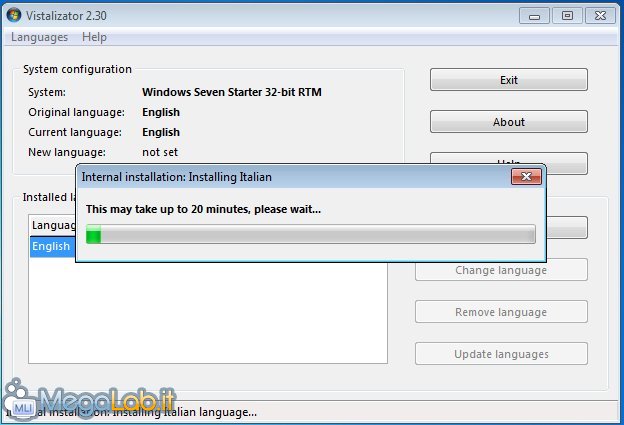Screen dimensions: 624x425
Task: Click the English value beside Current language
Action: (x=161, y=132)
